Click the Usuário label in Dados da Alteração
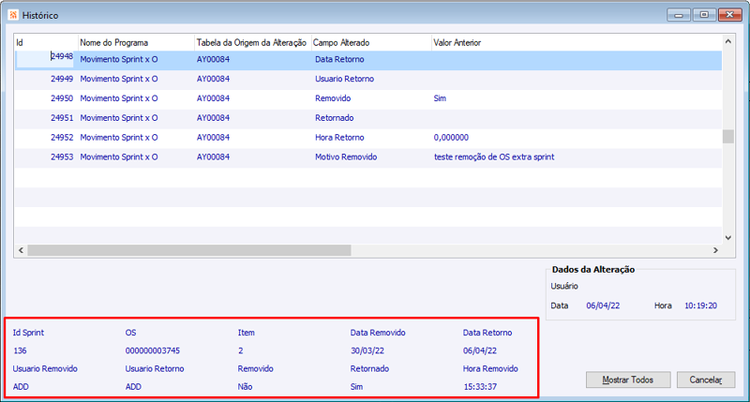Image resolution: width=750 pixels, height=402 pixels. pos(564,286)
